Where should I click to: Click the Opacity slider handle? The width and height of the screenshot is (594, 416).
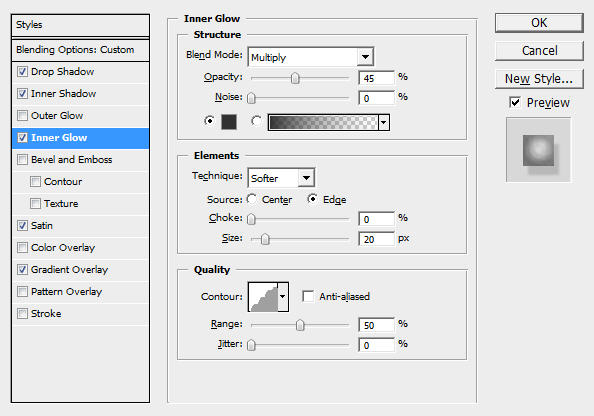(295, 78)
